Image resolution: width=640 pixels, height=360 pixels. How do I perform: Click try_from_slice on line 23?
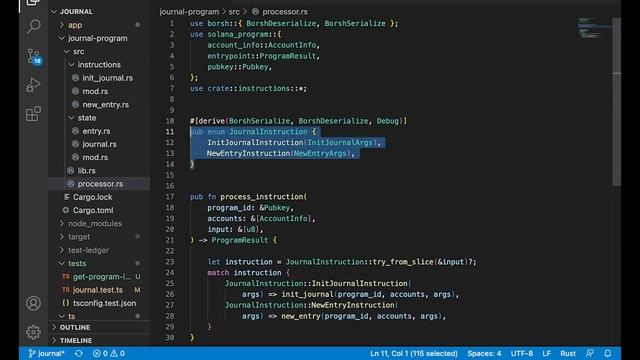click(402, 262)
